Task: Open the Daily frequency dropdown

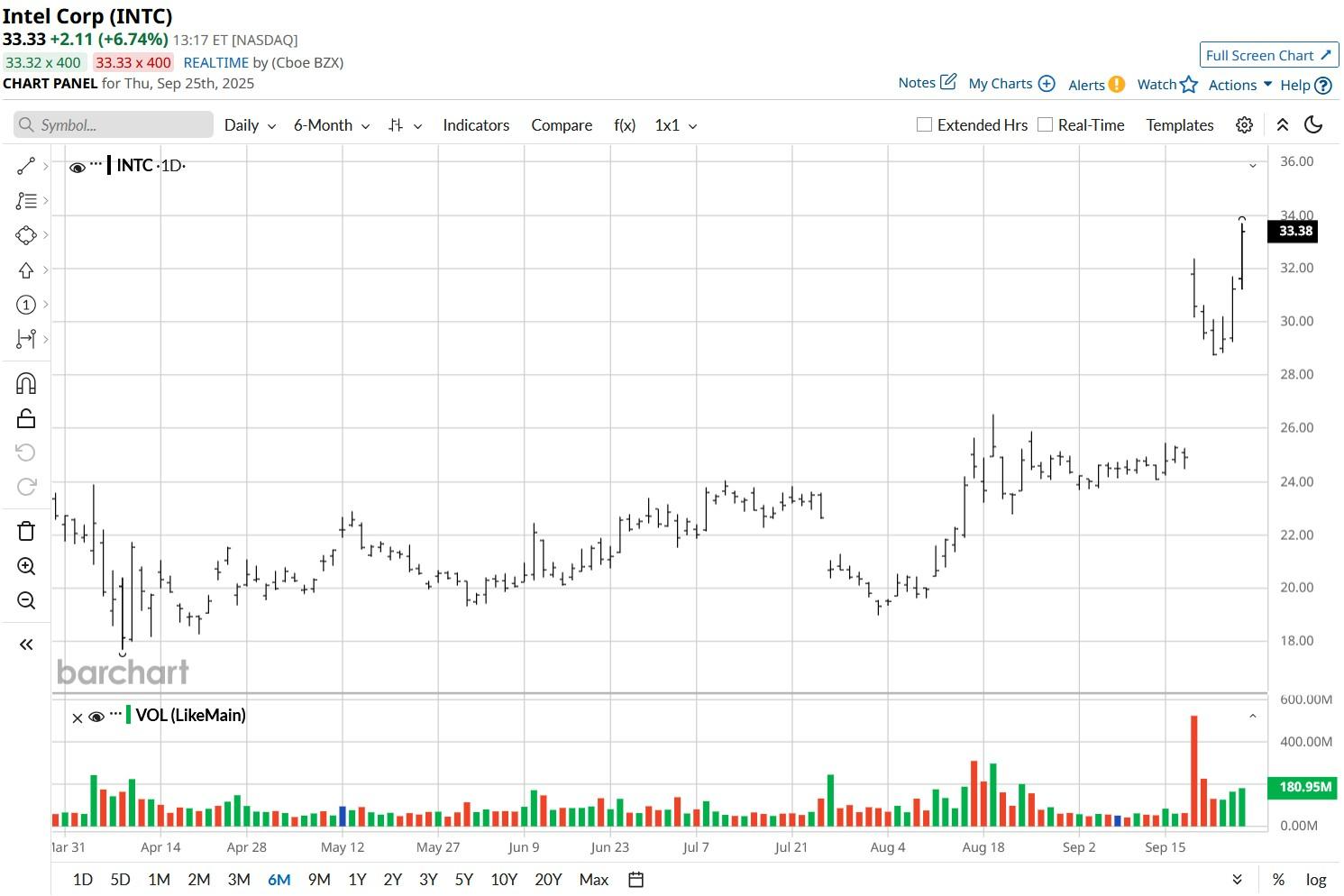Action: tap(250, 125)
